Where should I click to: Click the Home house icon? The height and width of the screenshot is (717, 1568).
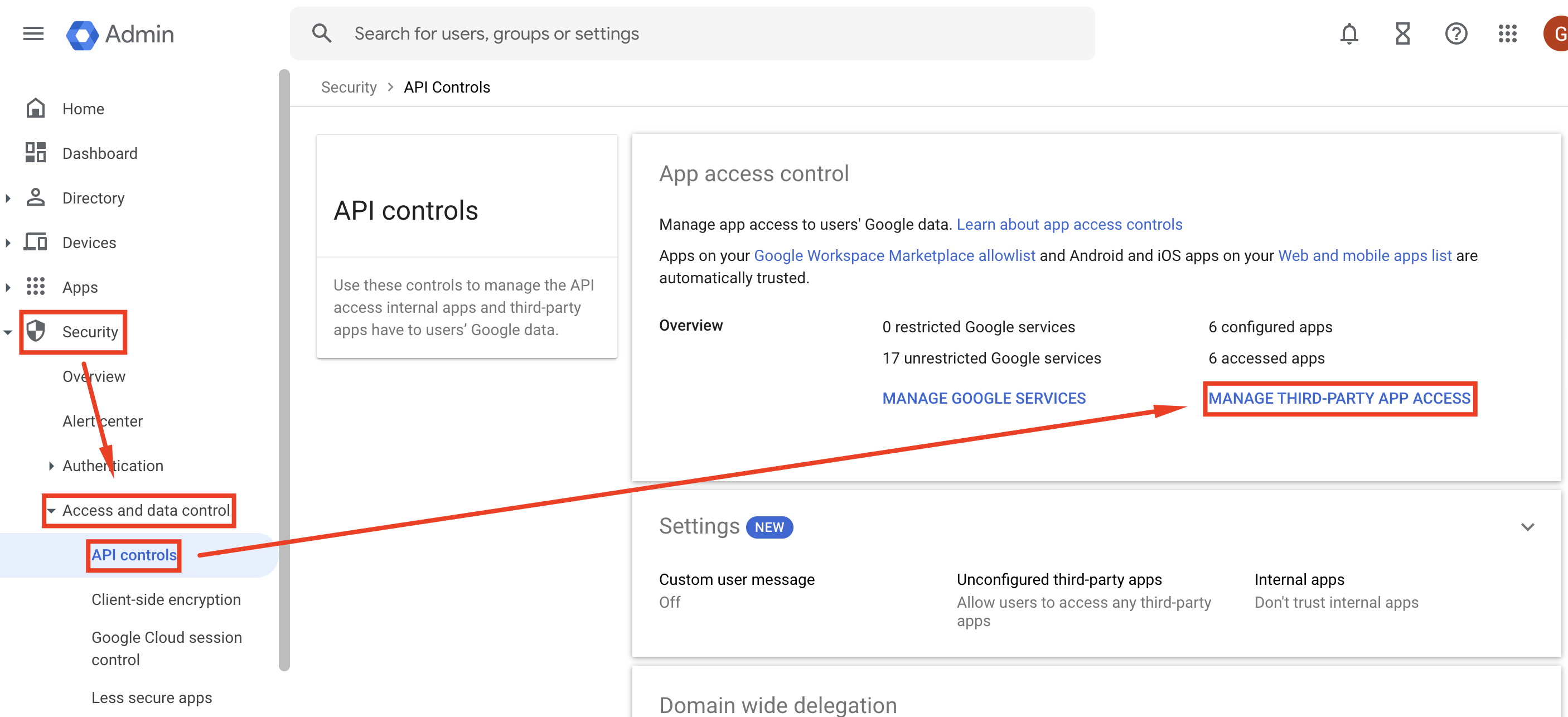point(35,109)
